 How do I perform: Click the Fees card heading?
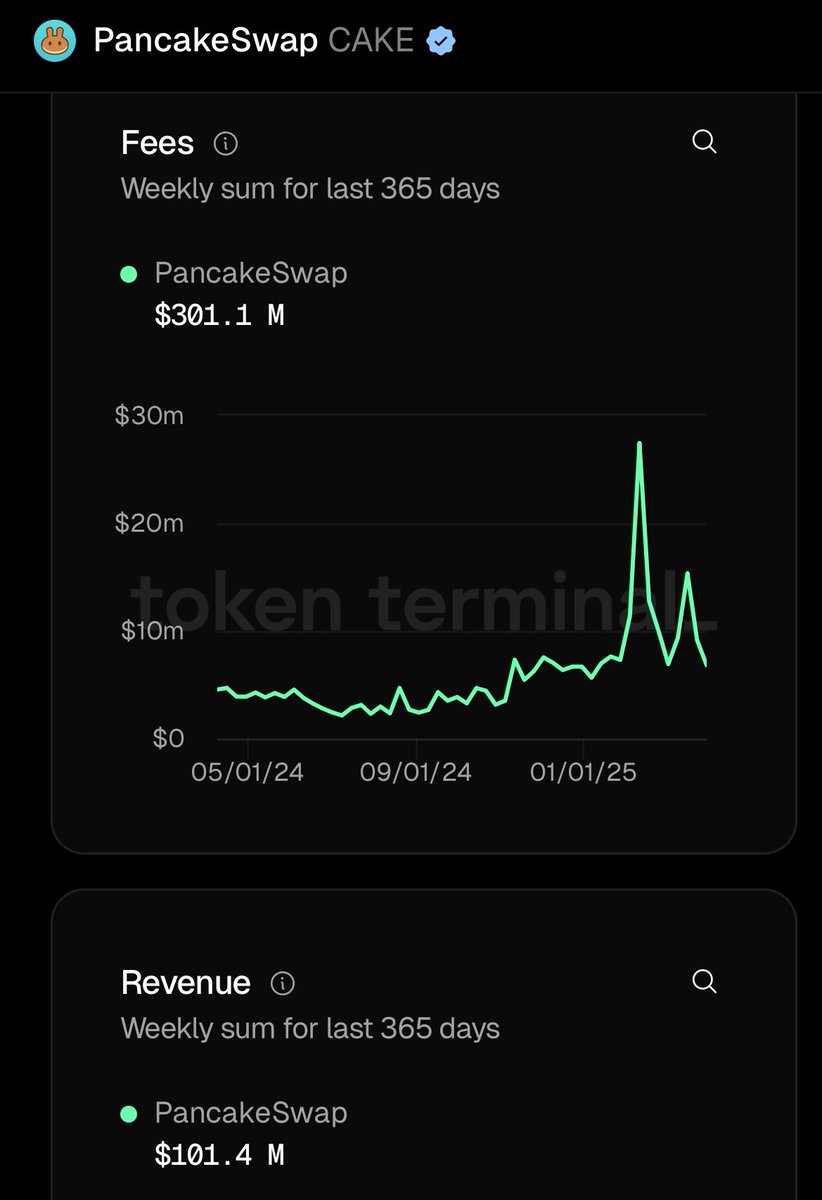point(157,143)
